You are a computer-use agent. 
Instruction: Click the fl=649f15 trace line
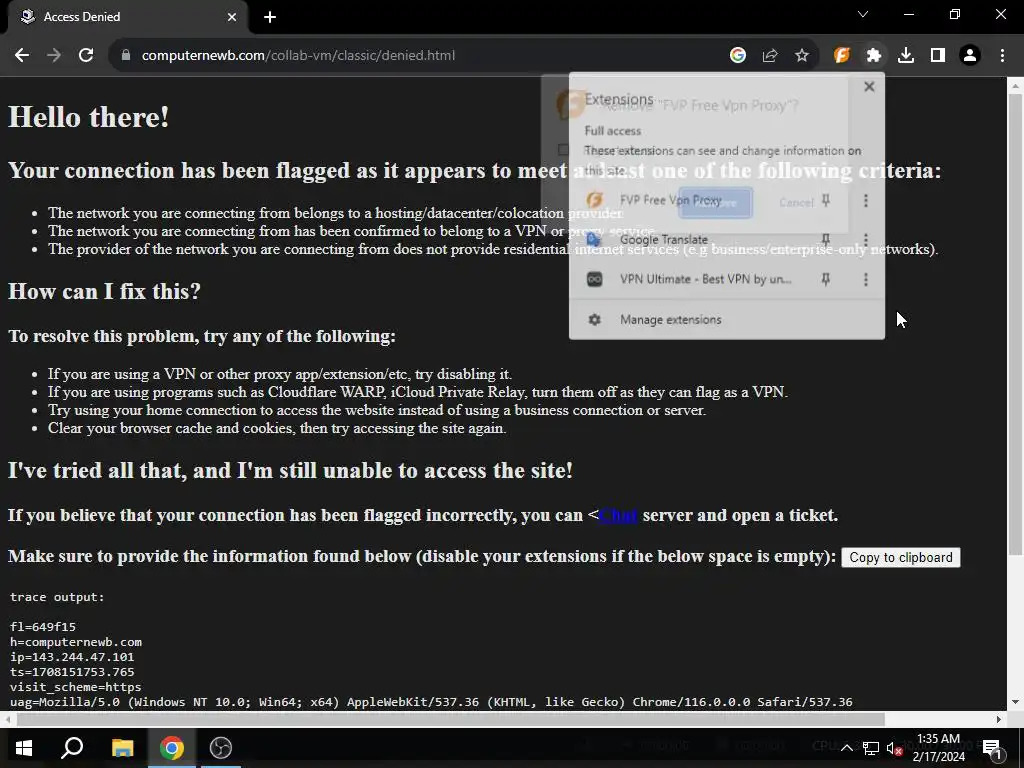point(43,627)
